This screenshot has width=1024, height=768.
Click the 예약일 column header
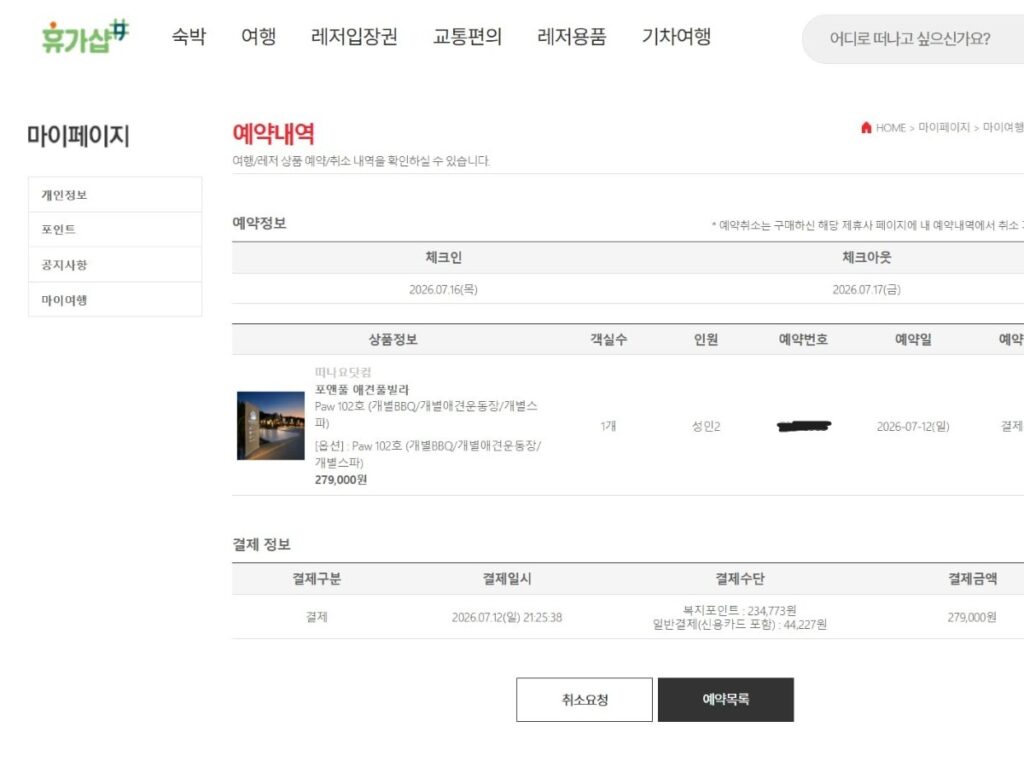[x=913, y=340]
